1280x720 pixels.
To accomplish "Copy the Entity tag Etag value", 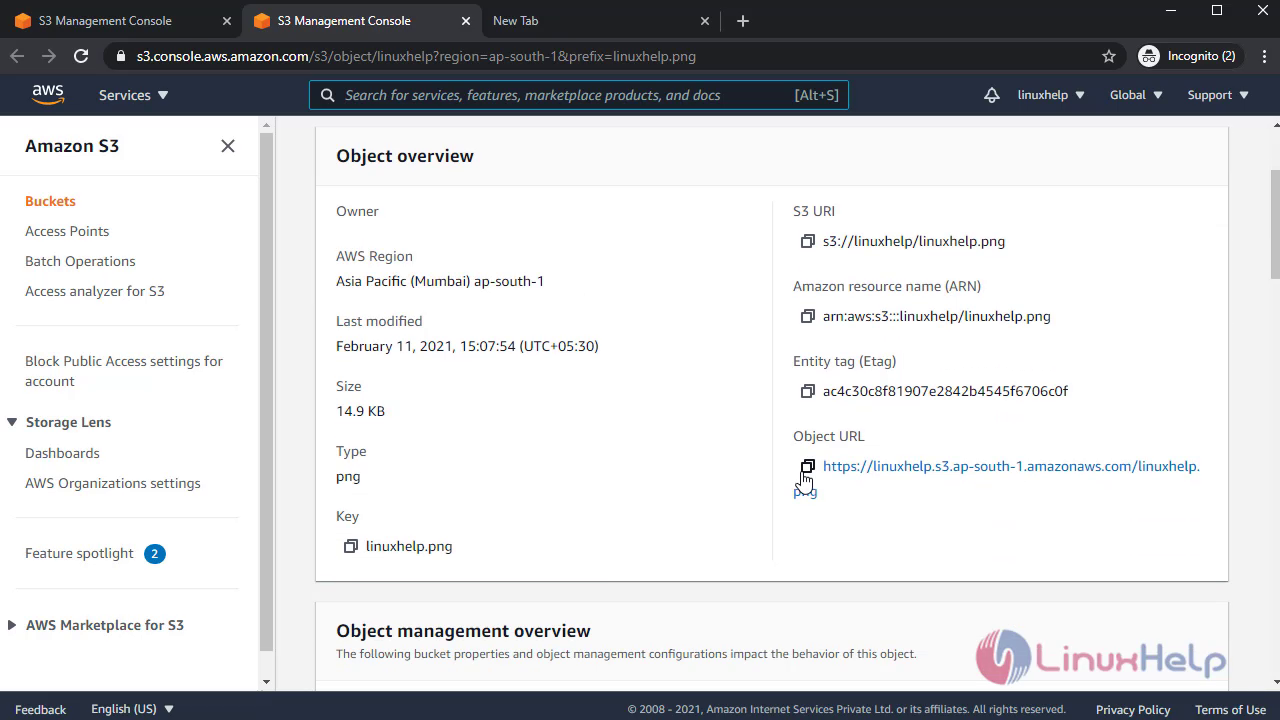I will pos(808,391).
